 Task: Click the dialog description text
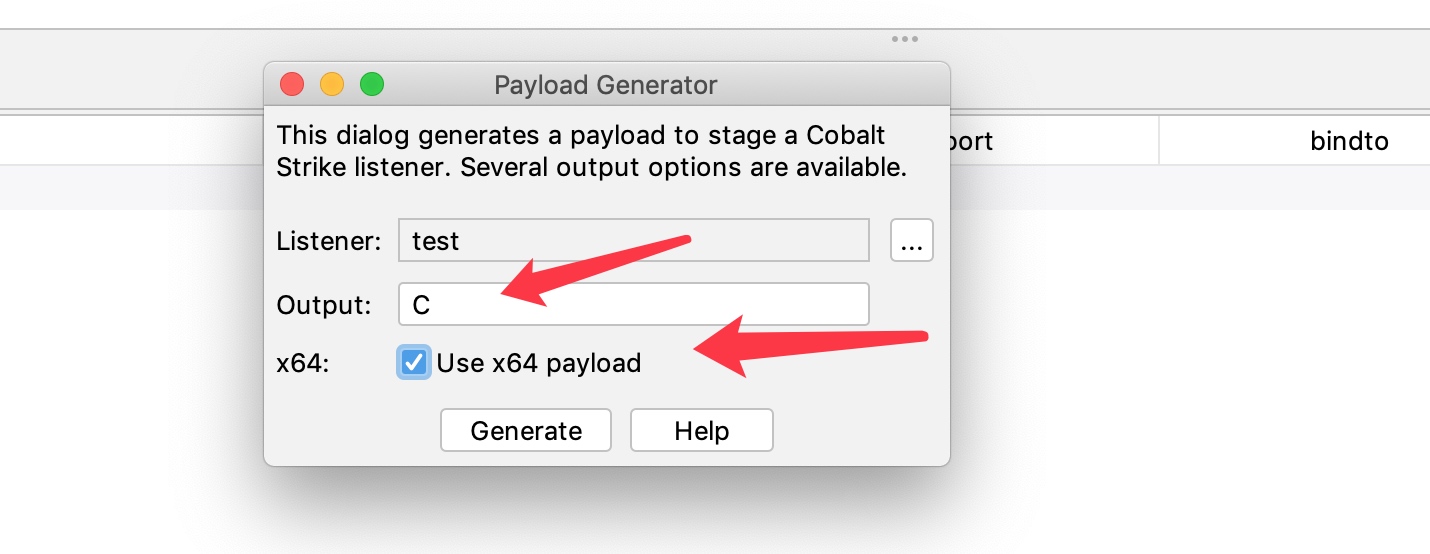pos(591,151)
